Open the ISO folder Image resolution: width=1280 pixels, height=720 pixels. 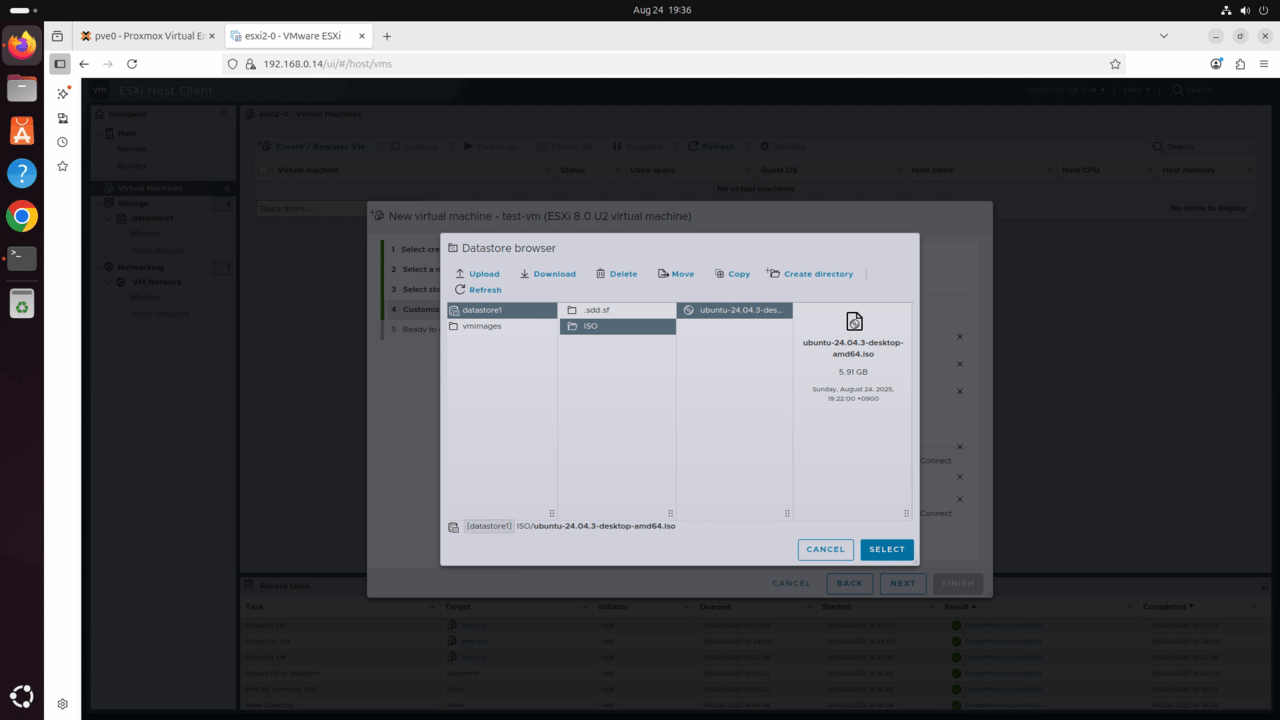[618, 326]
